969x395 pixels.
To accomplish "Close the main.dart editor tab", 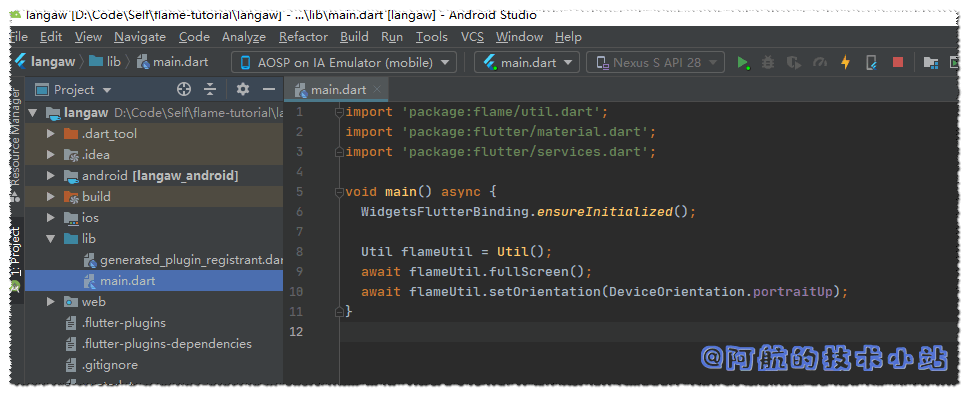I will [378, 90].
